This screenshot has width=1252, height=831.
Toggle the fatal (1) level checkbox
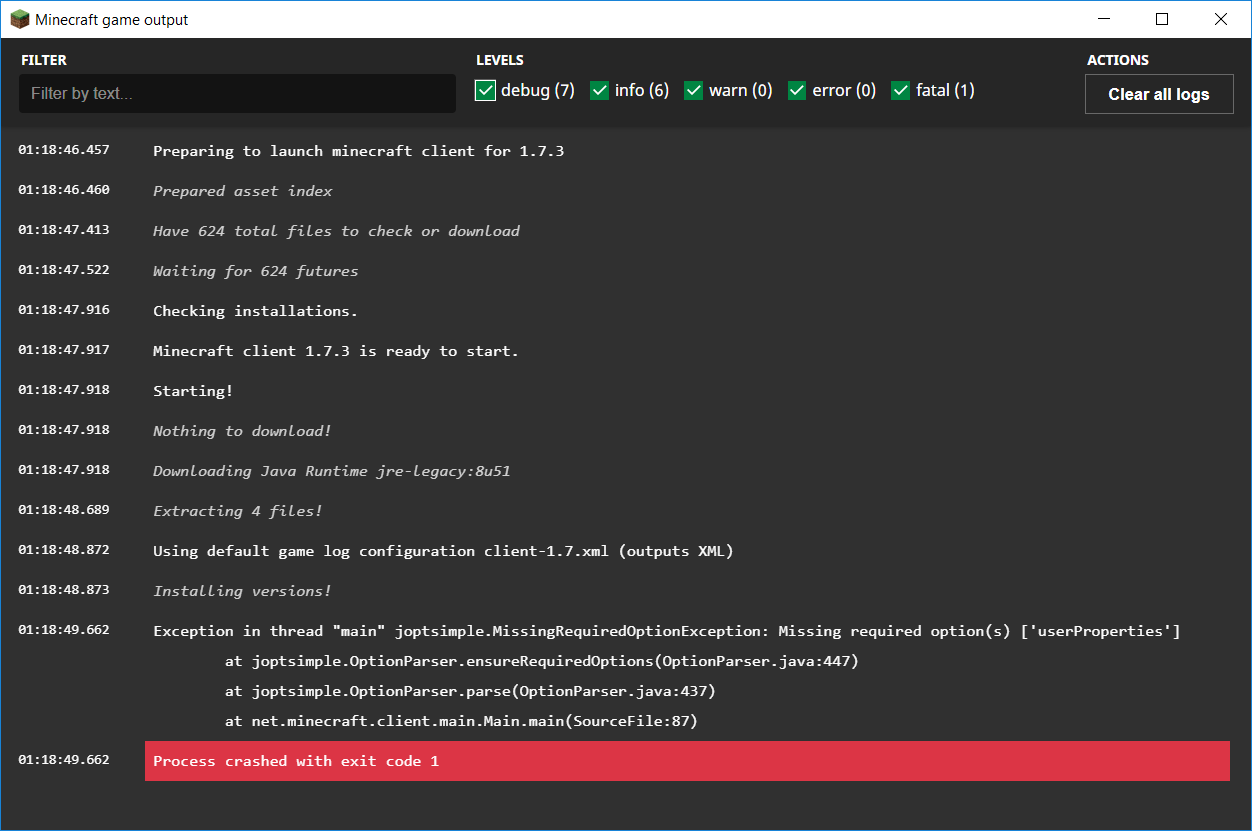click(901, 91)
